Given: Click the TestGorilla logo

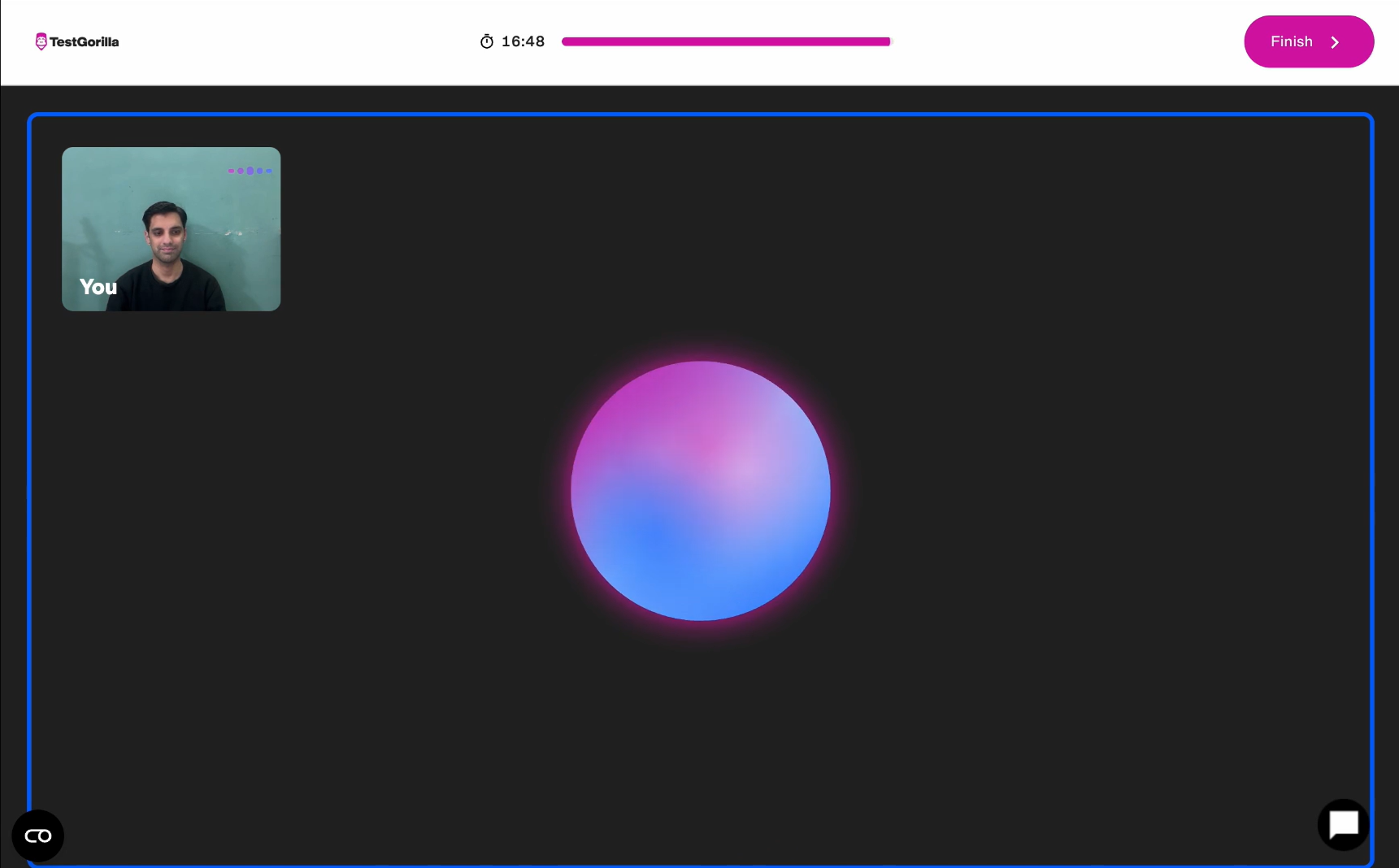Looking at the screenshot, I should 77,41.
